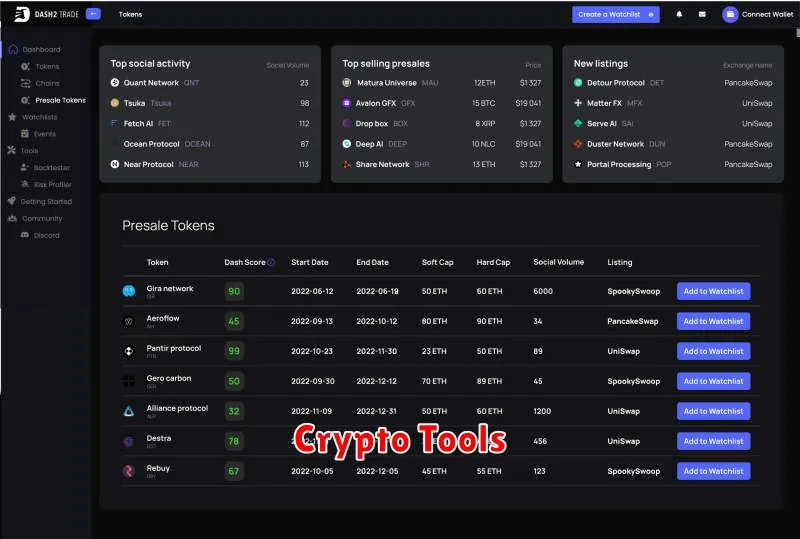Image resolution: width=800 pixels, height=539 pixels.
Task: Click Duster Network icon
Action: [578, 144]
